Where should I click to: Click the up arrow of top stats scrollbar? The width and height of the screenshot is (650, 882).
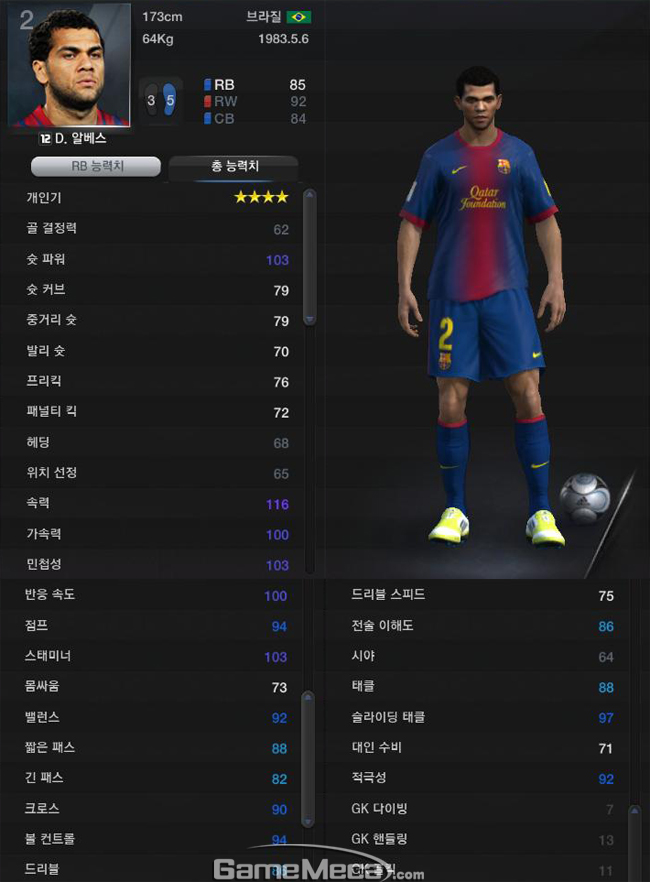(x=309, y=196)
